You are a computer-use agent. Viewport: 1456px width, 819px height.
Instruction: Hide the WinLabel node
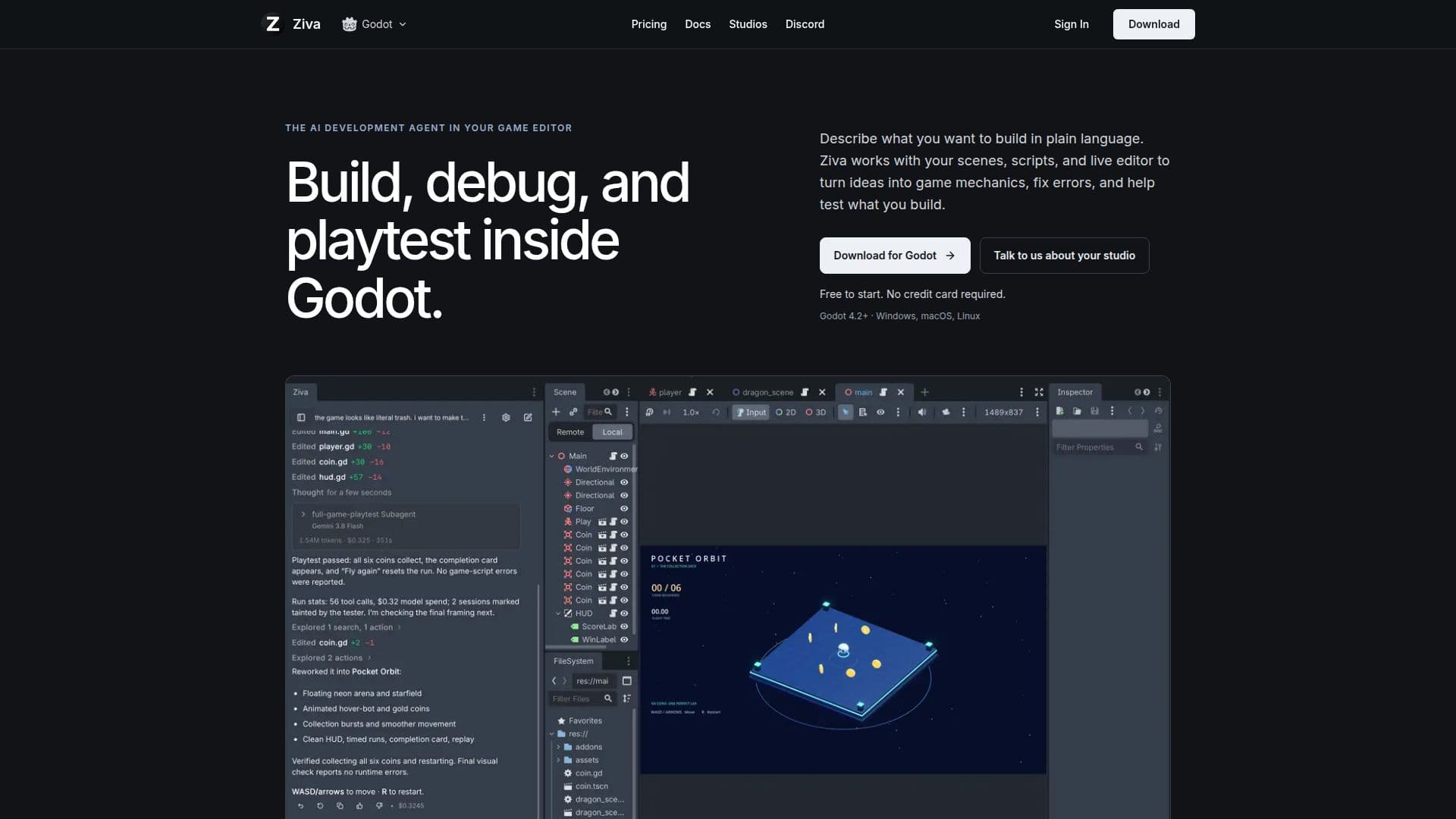click(x=624, y=639)
